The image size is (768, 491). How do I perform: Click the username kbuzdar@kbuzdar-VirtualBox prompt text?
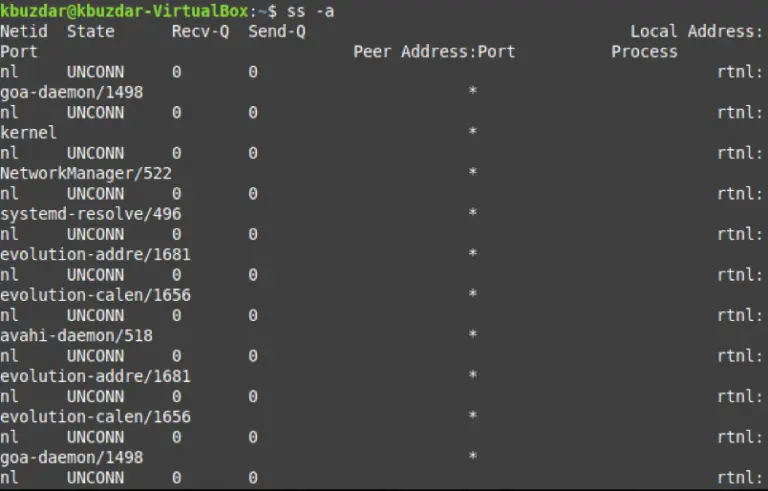point(124,11)
